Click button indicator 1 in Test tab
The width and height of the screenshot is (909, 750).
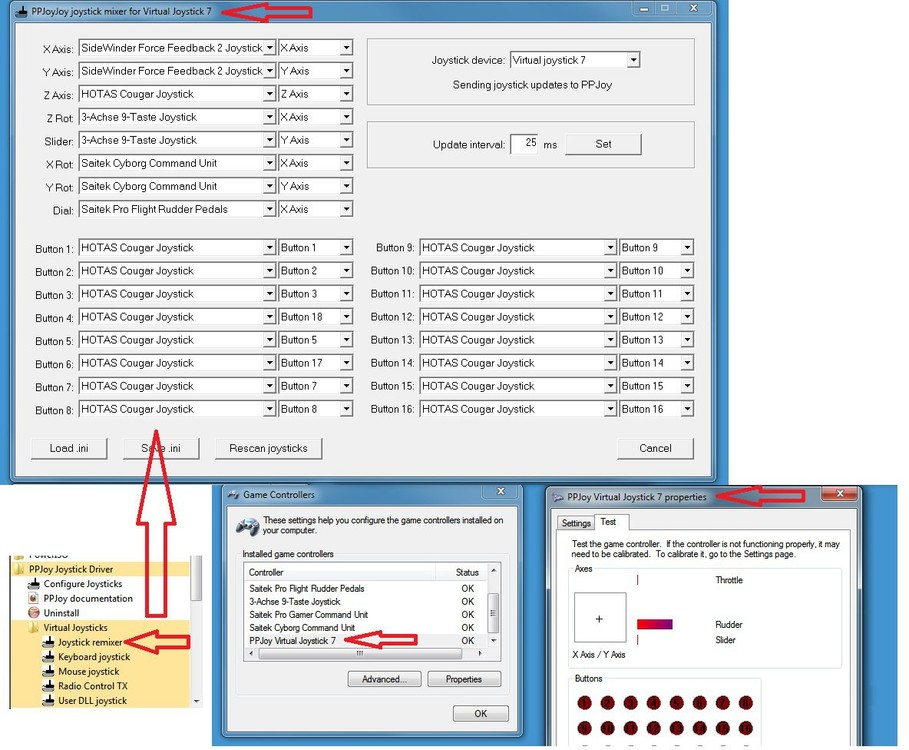click(x=584, y=703)
